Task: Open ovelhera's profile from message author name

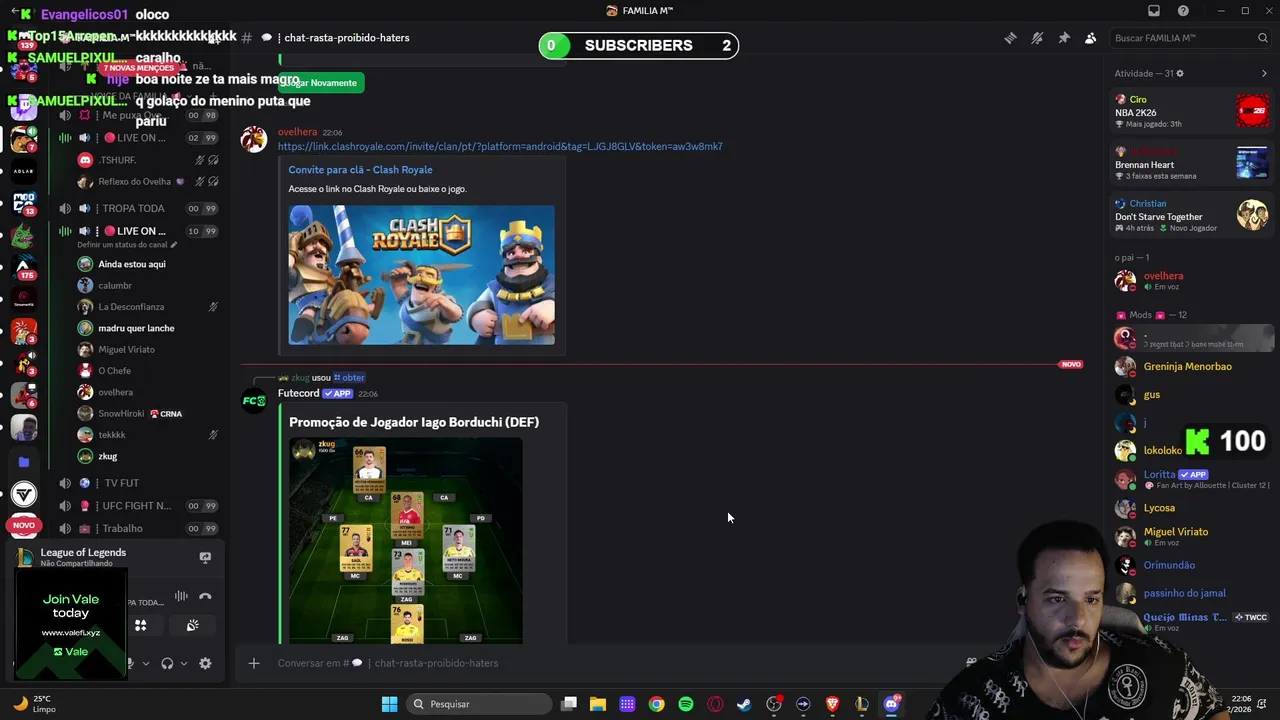Action: click(x=297, y=132)
